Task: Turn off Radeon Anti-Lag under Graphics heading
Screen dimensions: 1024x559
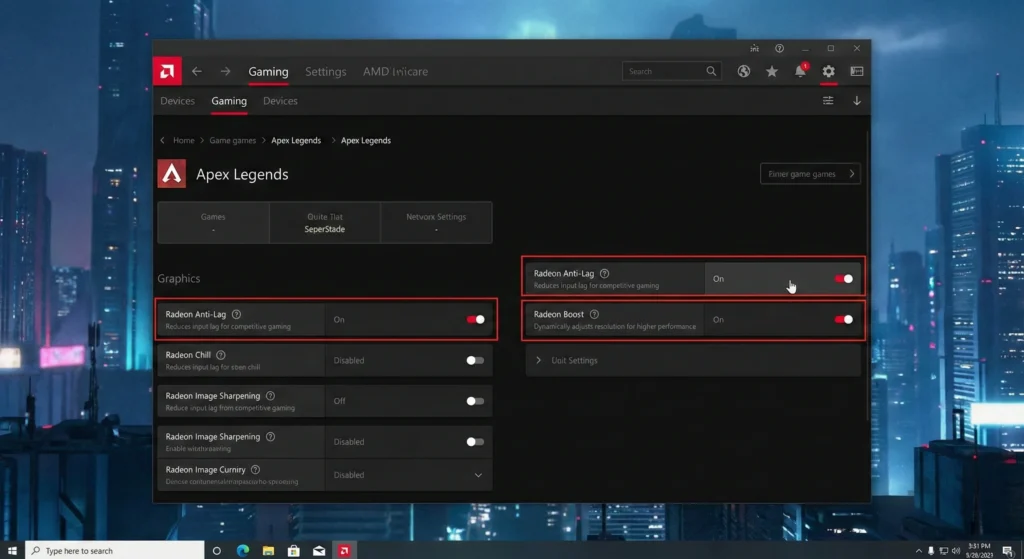Action: tap(475, 319)
